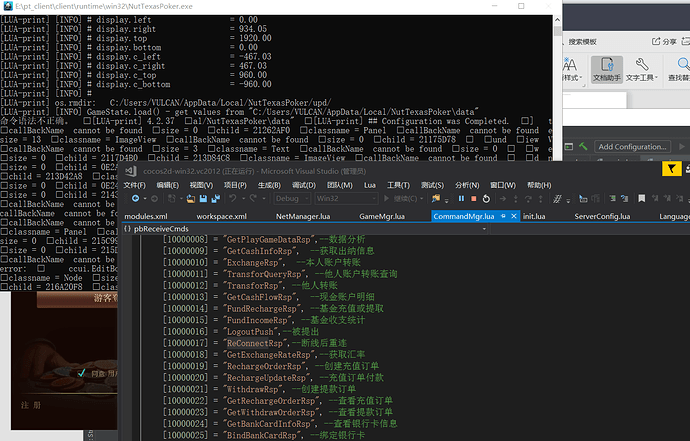
Task: Click the Add Configuration... button
Action: click(x=632, y=147)
